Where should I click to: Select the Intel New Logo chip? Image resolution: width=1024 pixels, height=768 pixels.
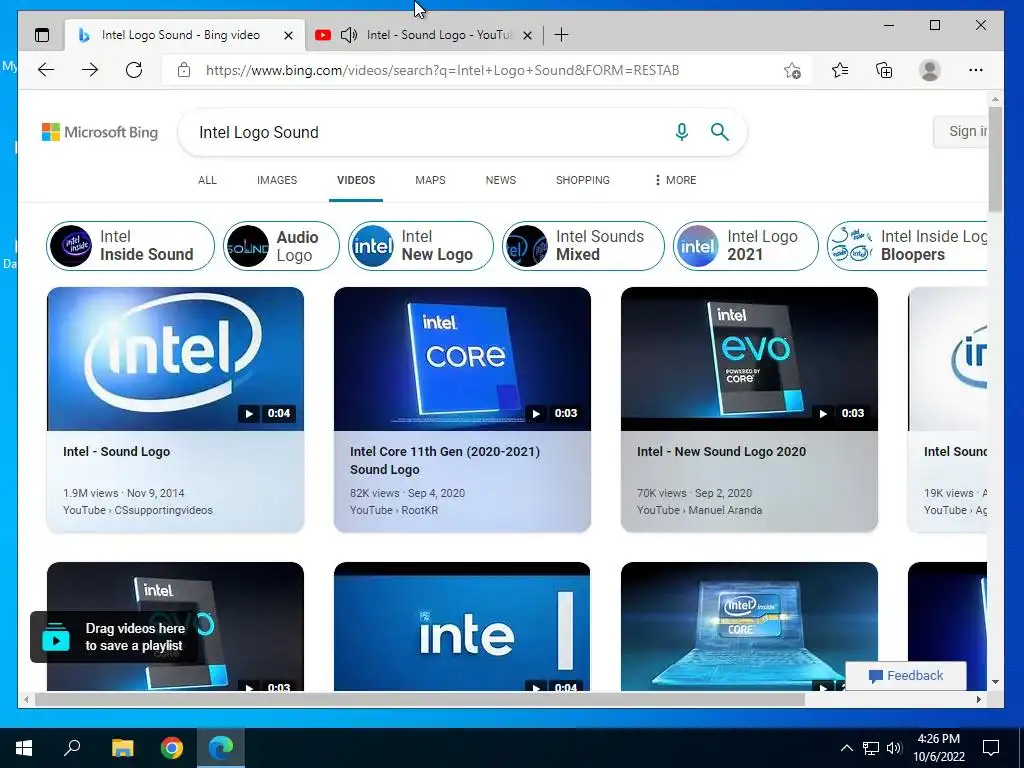421,246
